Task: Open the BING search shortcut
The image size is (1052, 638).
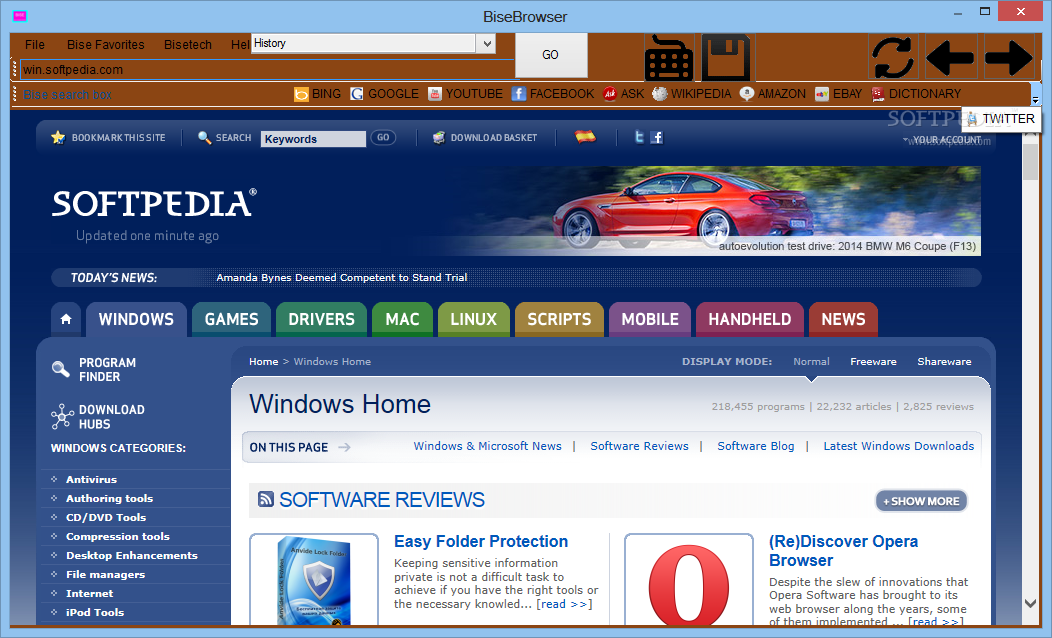Action: [x=318, y=94]
